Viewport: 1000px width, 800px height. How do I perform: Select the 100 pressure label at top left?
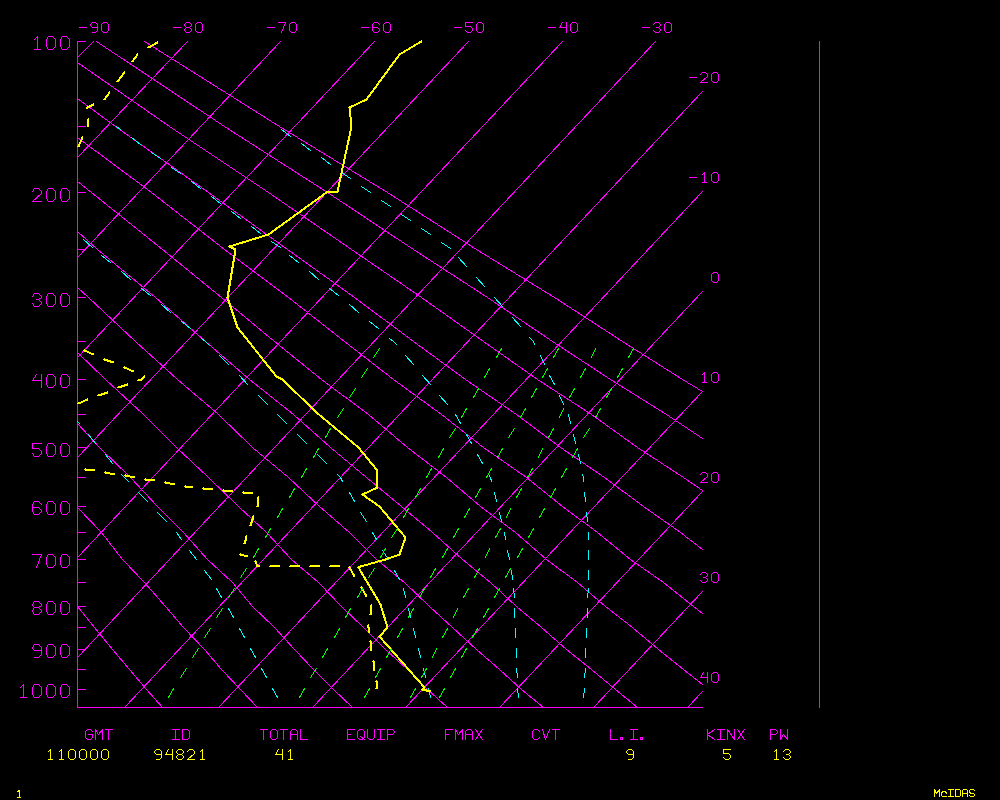50,43
